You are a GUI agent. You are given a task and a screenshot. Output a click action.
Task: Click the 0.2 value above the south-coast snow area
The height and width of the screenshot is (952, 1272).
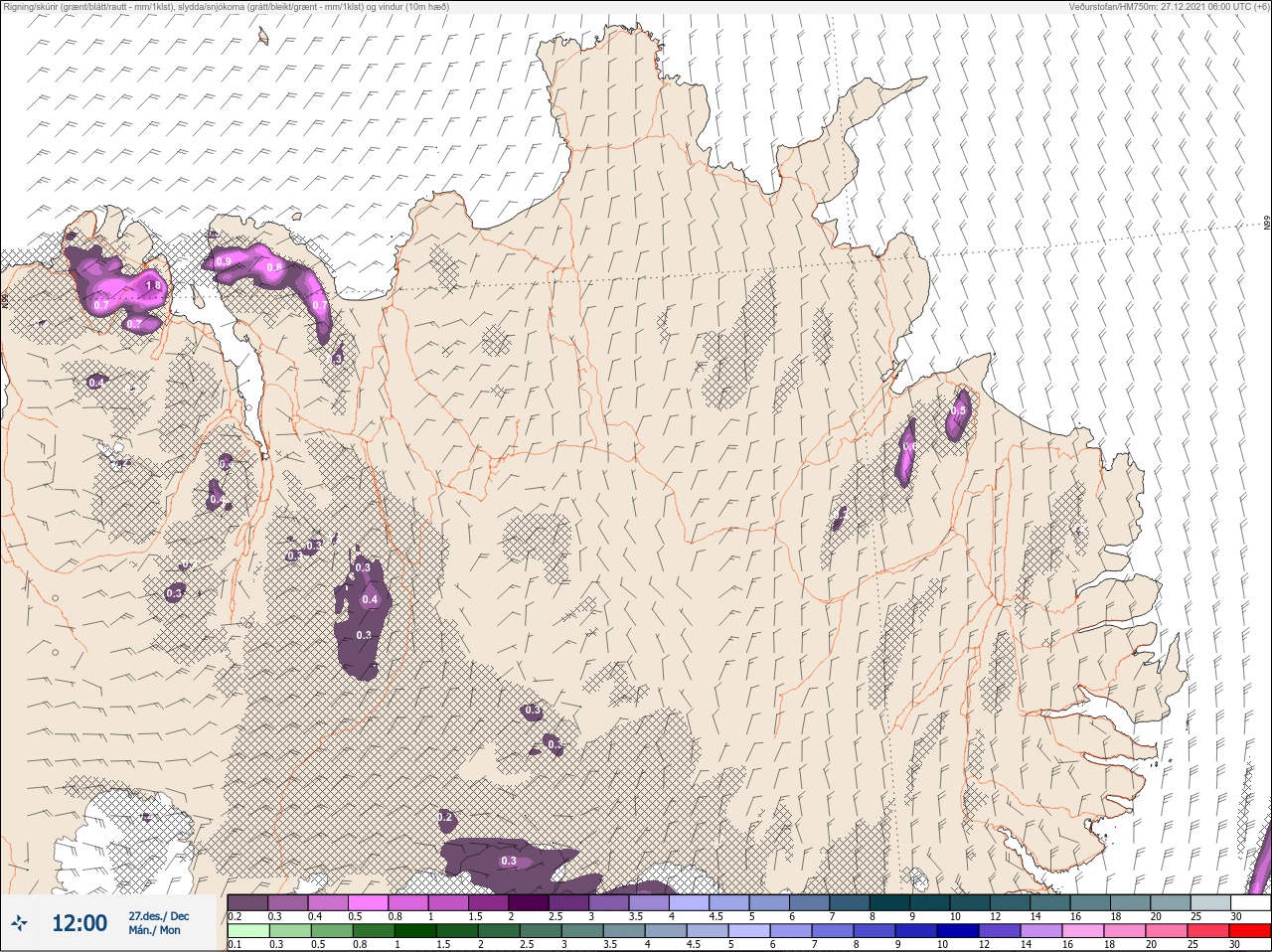coord(445,817)
